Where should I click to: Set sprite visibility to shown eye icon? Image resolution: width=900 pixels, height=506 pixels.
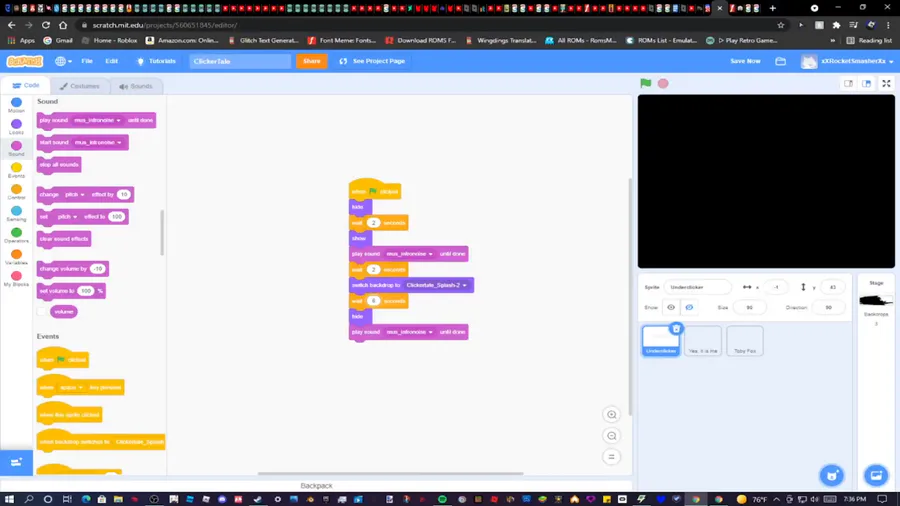click(671, 308)
